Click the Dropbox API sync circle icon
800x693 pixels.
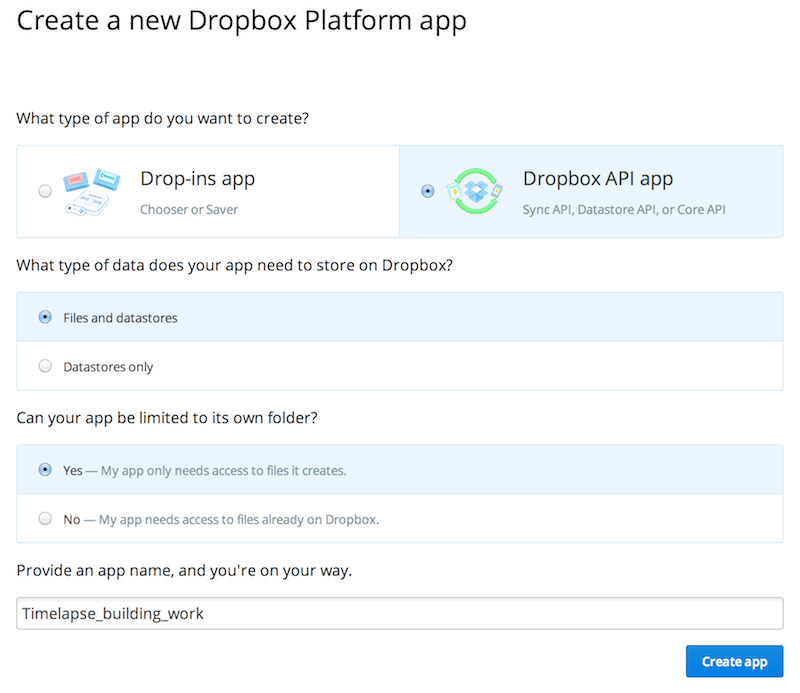point(475,191)
